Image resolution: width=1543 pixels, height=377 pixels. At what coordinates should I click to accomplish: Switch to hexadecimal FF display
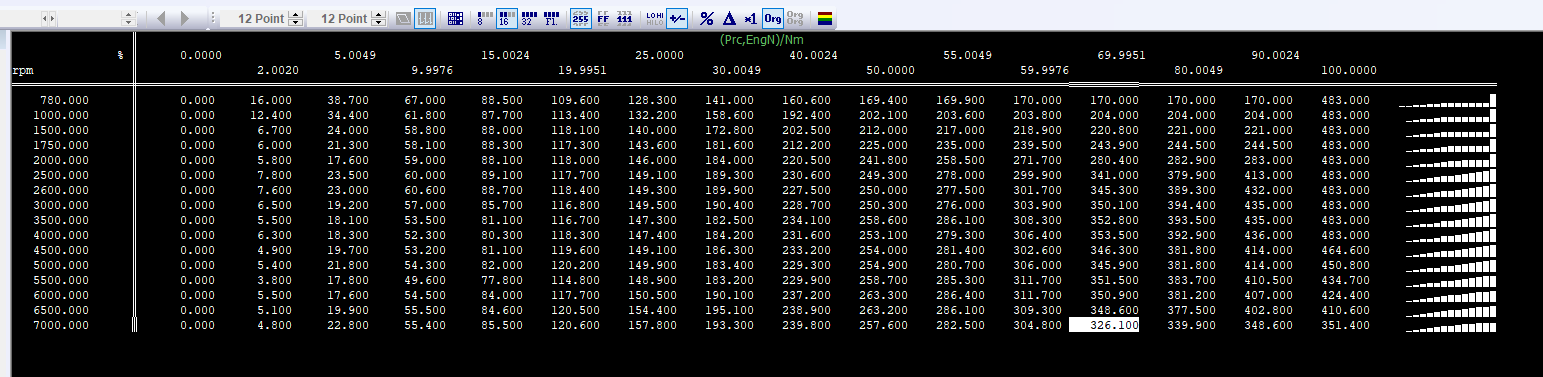pyautogui.click(x=603, y=18)
